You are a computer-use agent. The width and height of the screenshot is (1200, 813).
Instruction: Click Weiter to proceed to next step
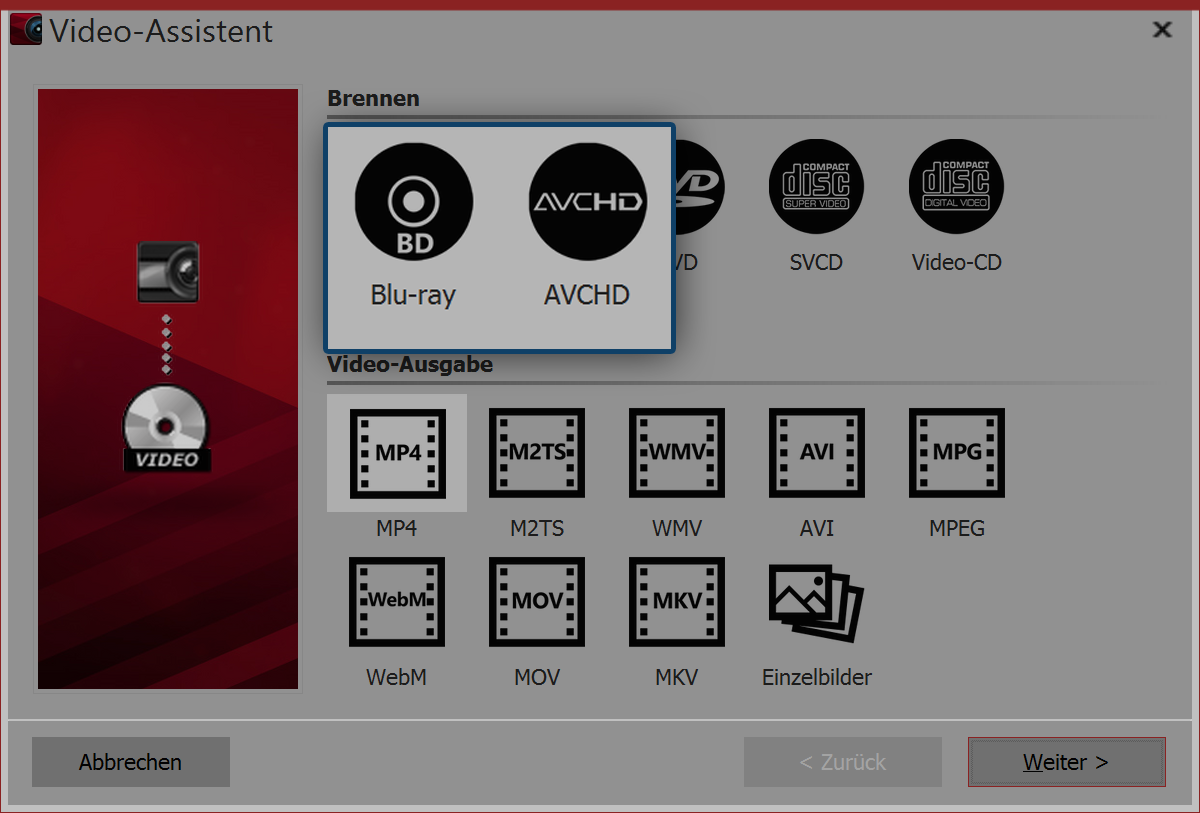(x=1066, y=762)
